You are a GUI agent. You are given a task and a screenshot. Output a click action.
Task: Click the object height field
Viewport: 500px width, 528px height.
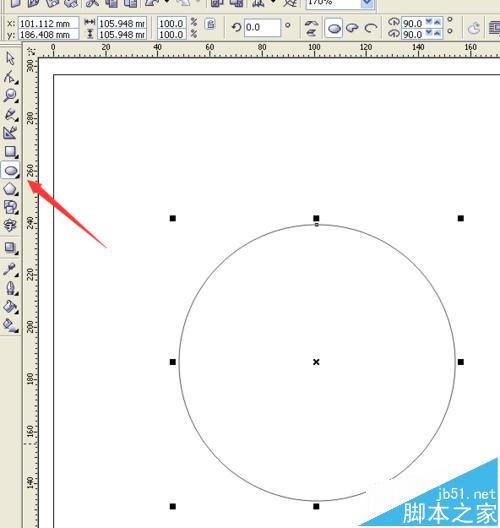122,34
